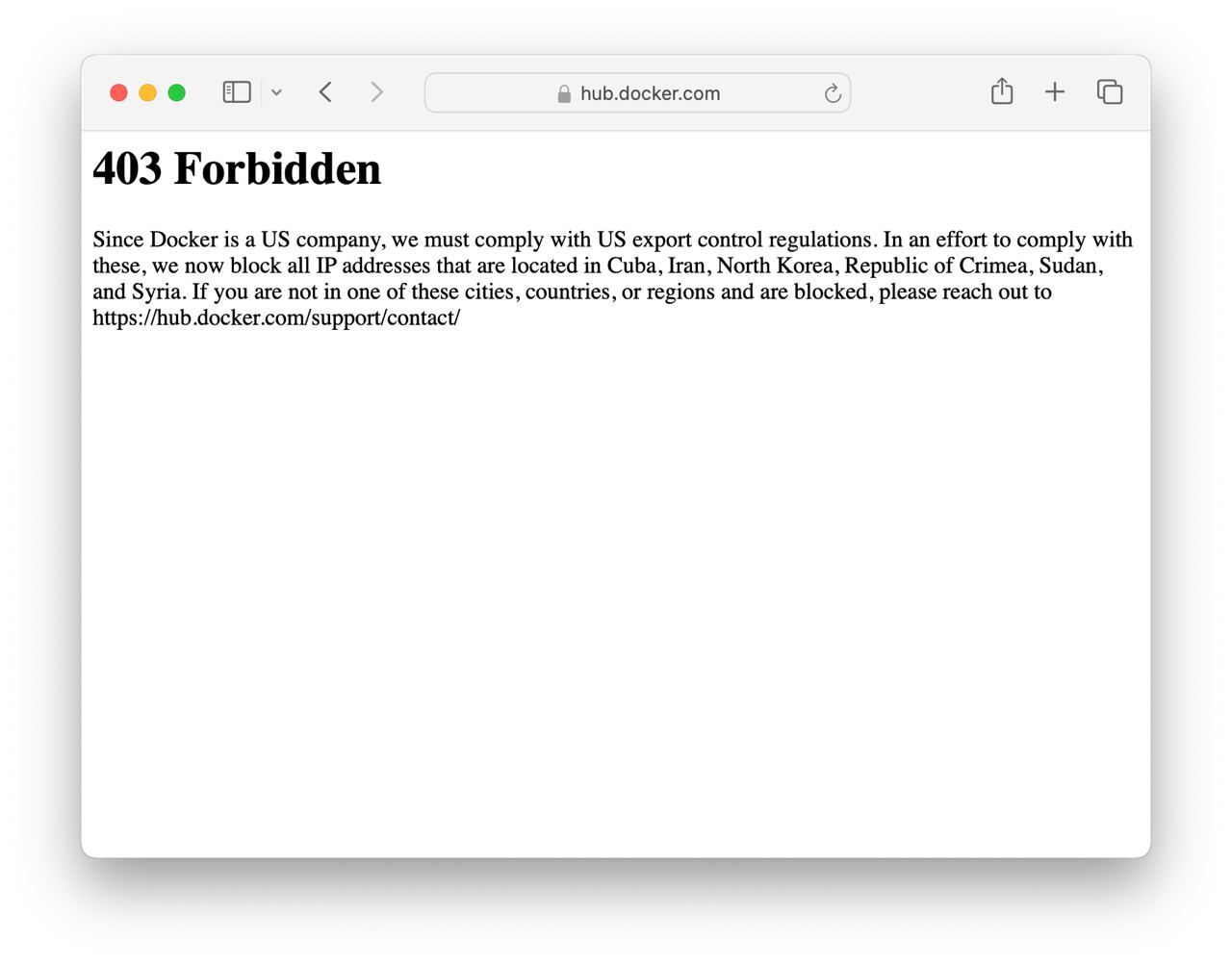This screenshot has height=965, width=1232.
Task: Open the sidebar options dropdown chevron
Action: tap(276, 93)
